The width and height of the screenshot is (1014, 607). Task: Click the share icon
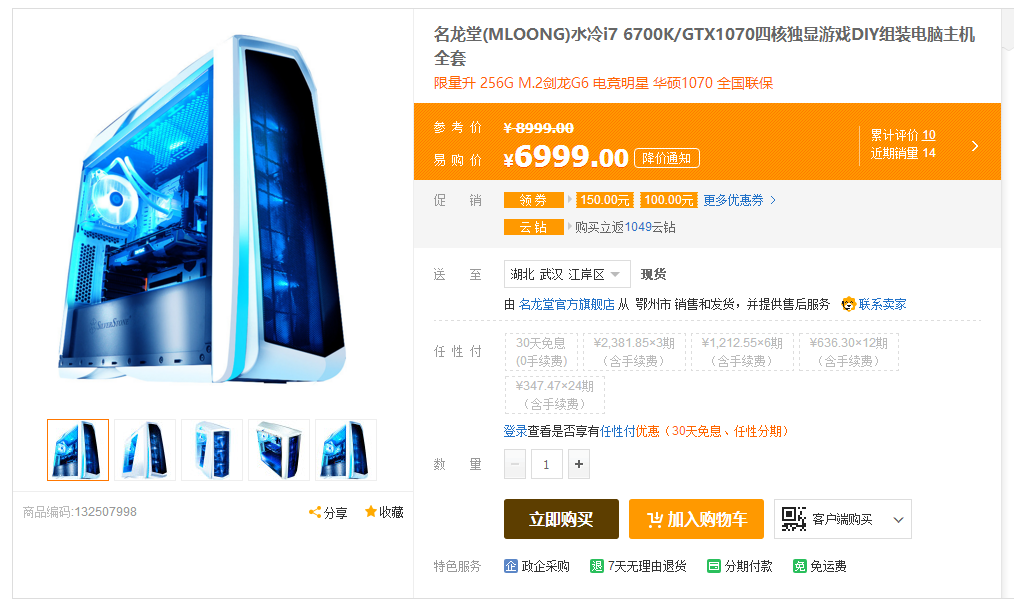point(315,513)
